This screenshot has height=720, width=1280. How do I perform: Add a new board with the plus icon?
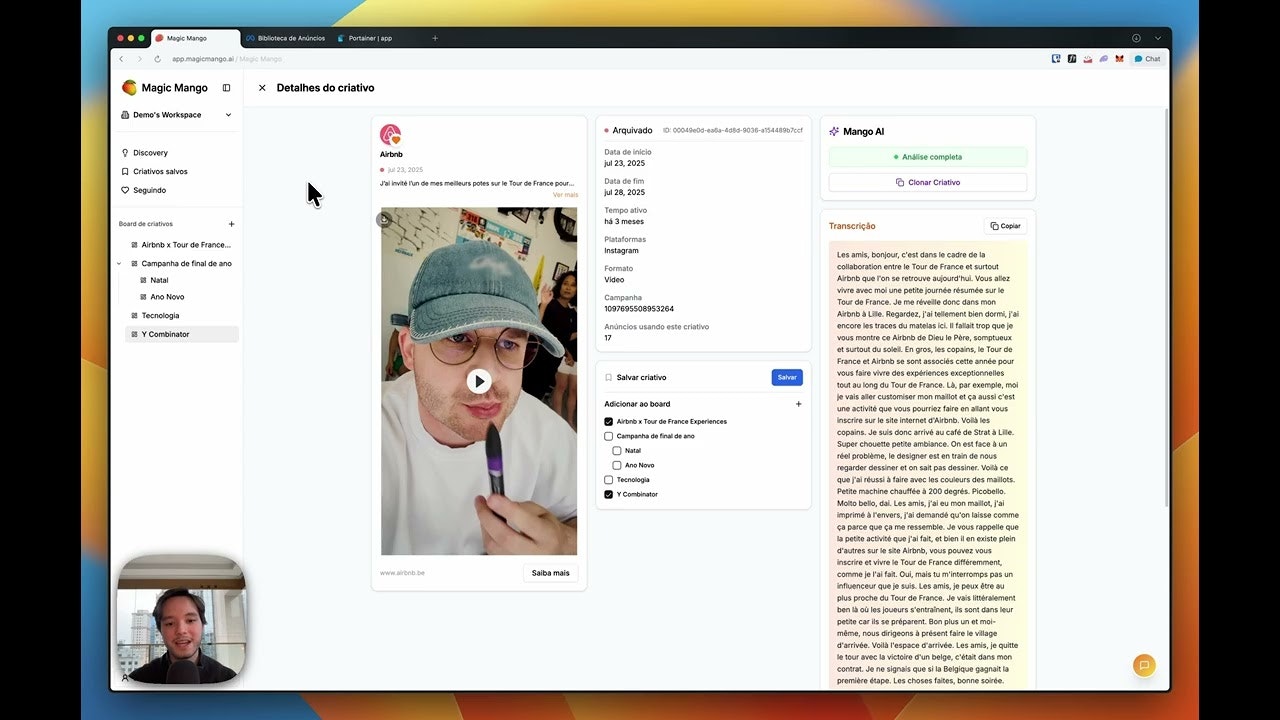[231, 223]
